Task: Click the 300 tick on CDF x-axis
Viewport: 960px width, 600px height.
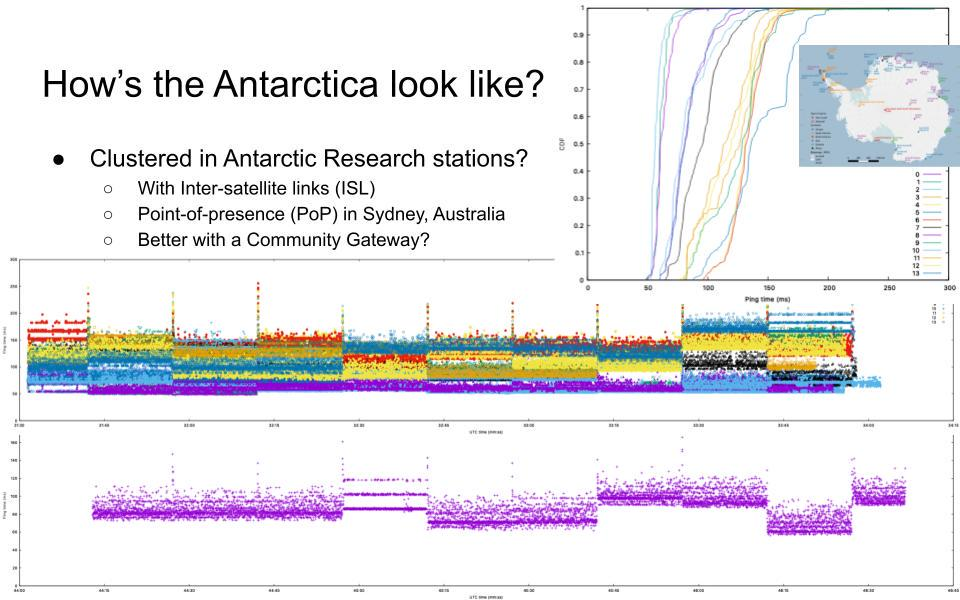Action: [949, 288]
